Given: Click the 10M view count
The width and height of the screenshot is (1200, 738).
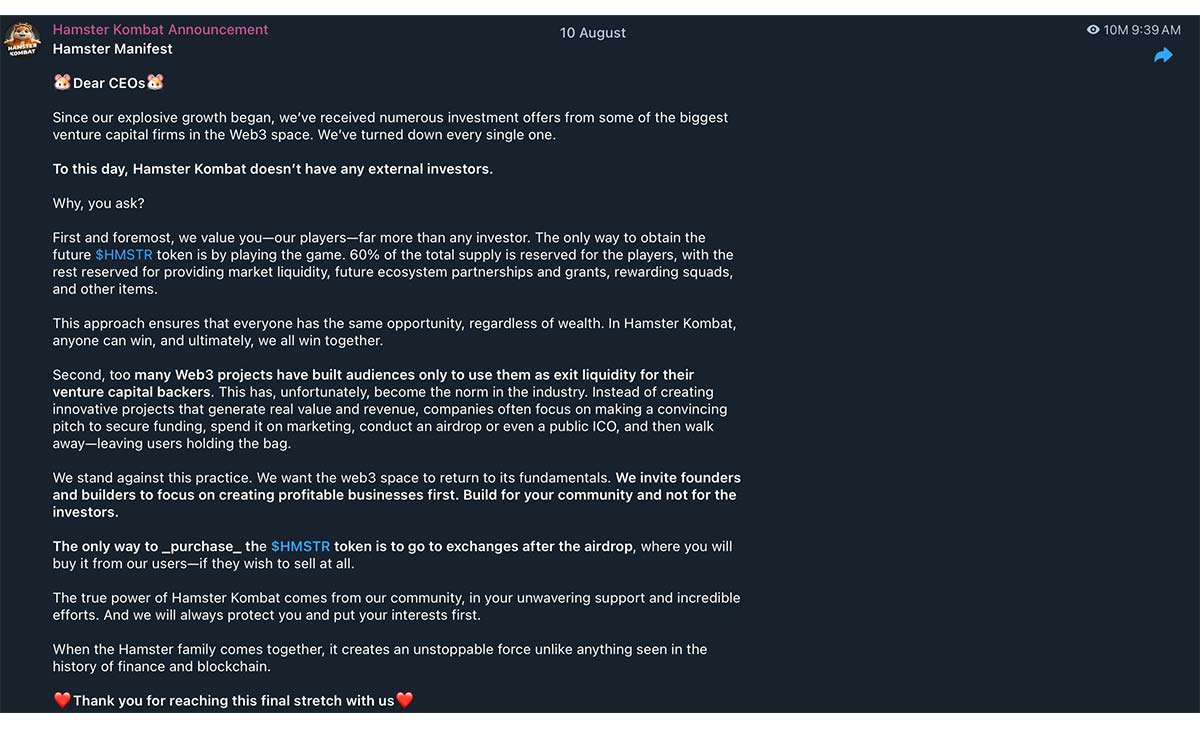Looking at the screenshot, I should coord(1115,30).
